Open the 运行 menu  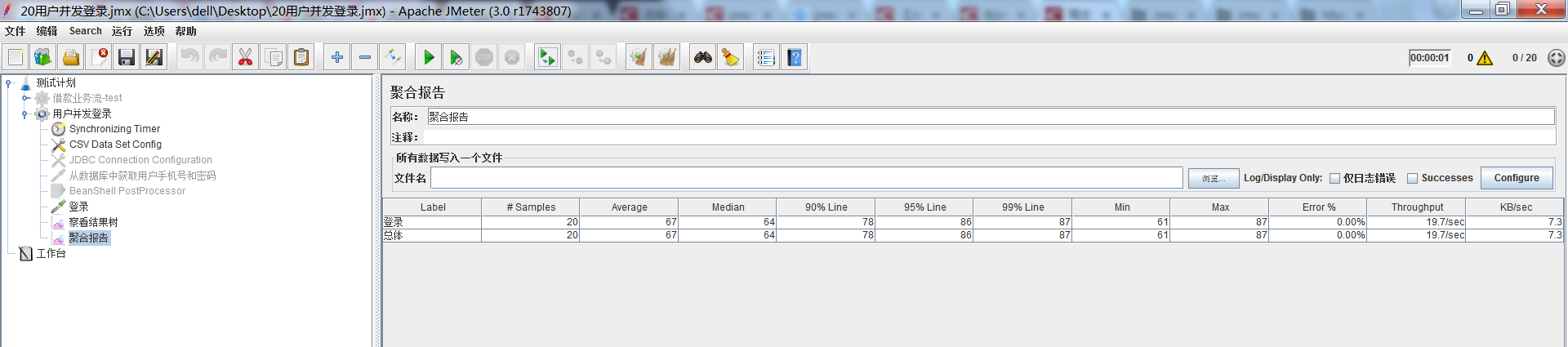pos(122,31)
